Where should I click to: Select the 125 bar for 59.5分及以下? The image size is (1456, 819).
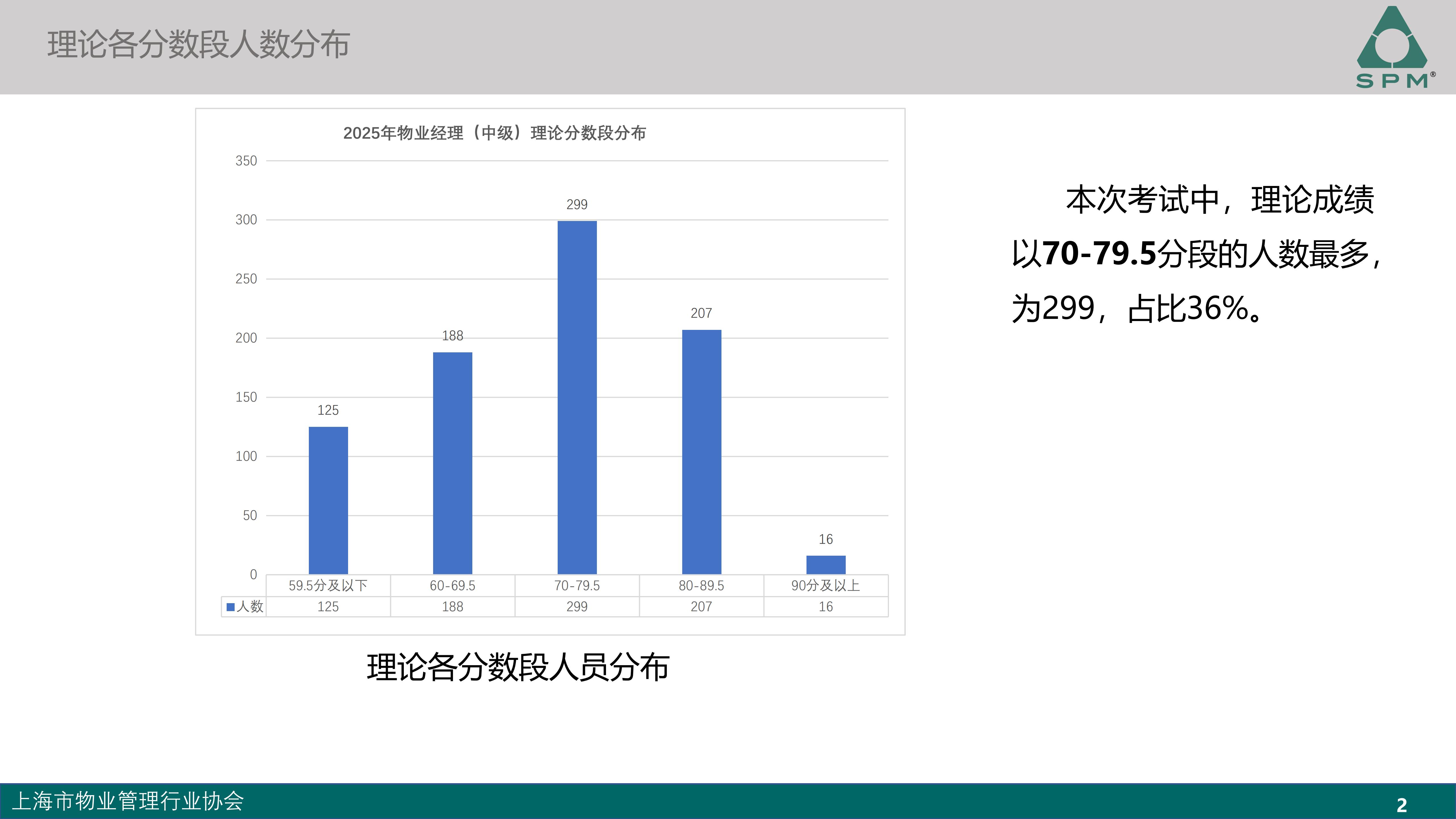[x=328, y=500]
